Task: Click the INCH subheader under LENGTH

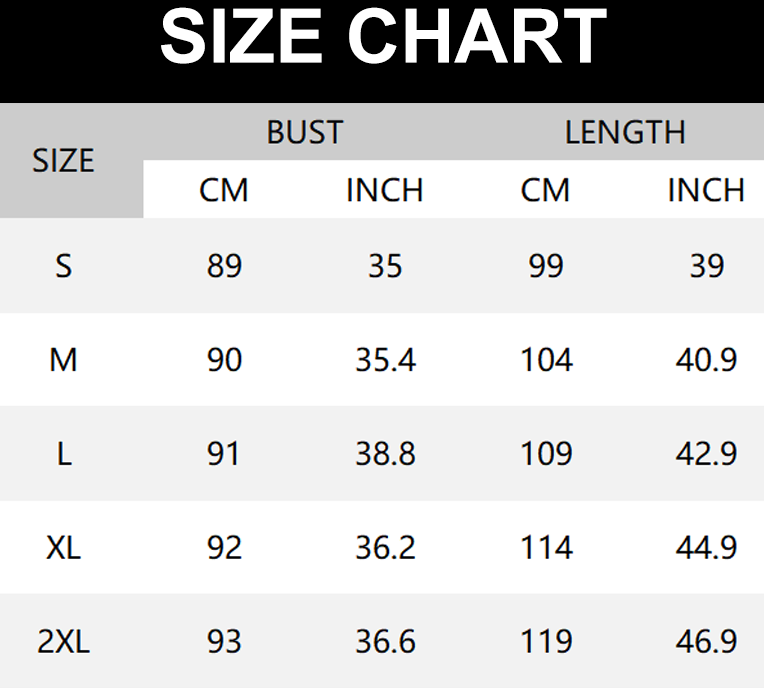Action: [x=706, y=190]
